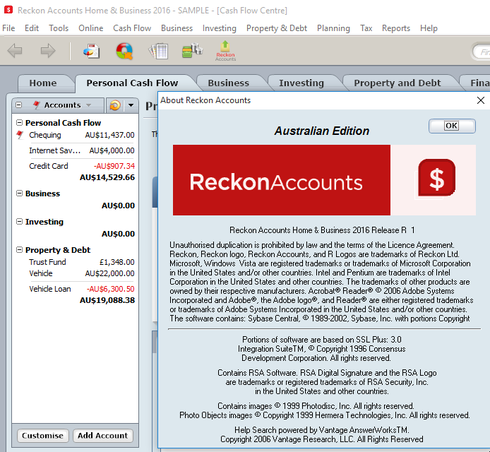
Task: Open the Vehicle account
Action: pyautogui.click(x=41, y=273)
